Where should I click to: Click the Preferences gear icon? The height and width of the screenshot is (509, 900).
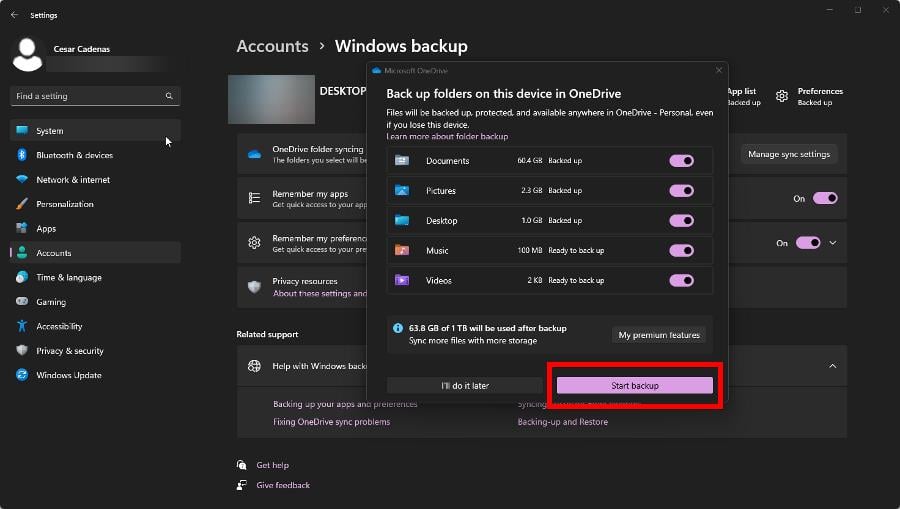782,97
